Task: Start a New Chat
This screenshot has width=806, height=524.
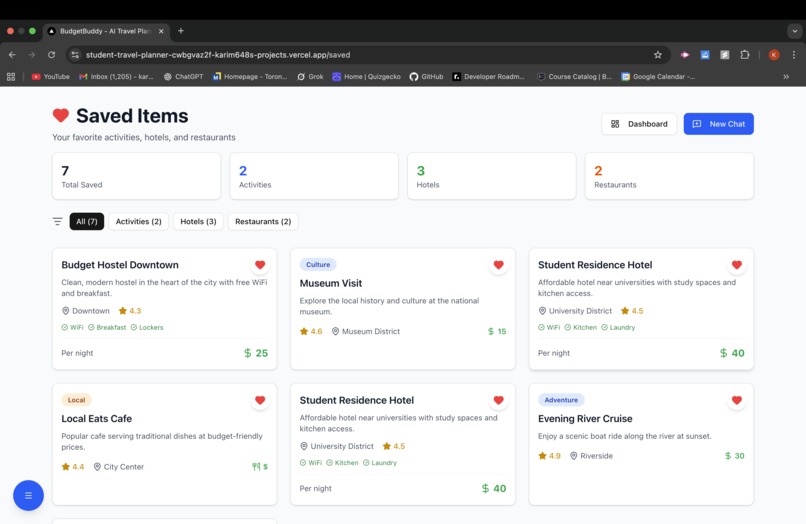Action: (719, 124)
